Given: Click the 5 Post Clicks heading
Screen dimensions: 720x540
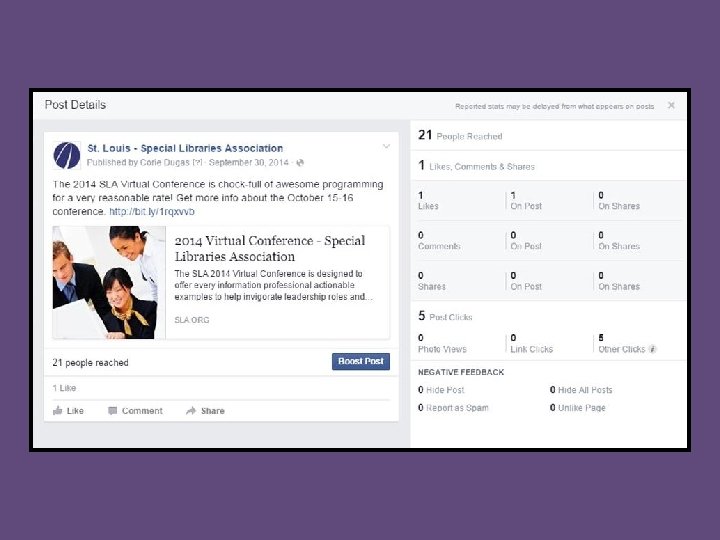Looking at the screenshot, I should tap(445, 316).
